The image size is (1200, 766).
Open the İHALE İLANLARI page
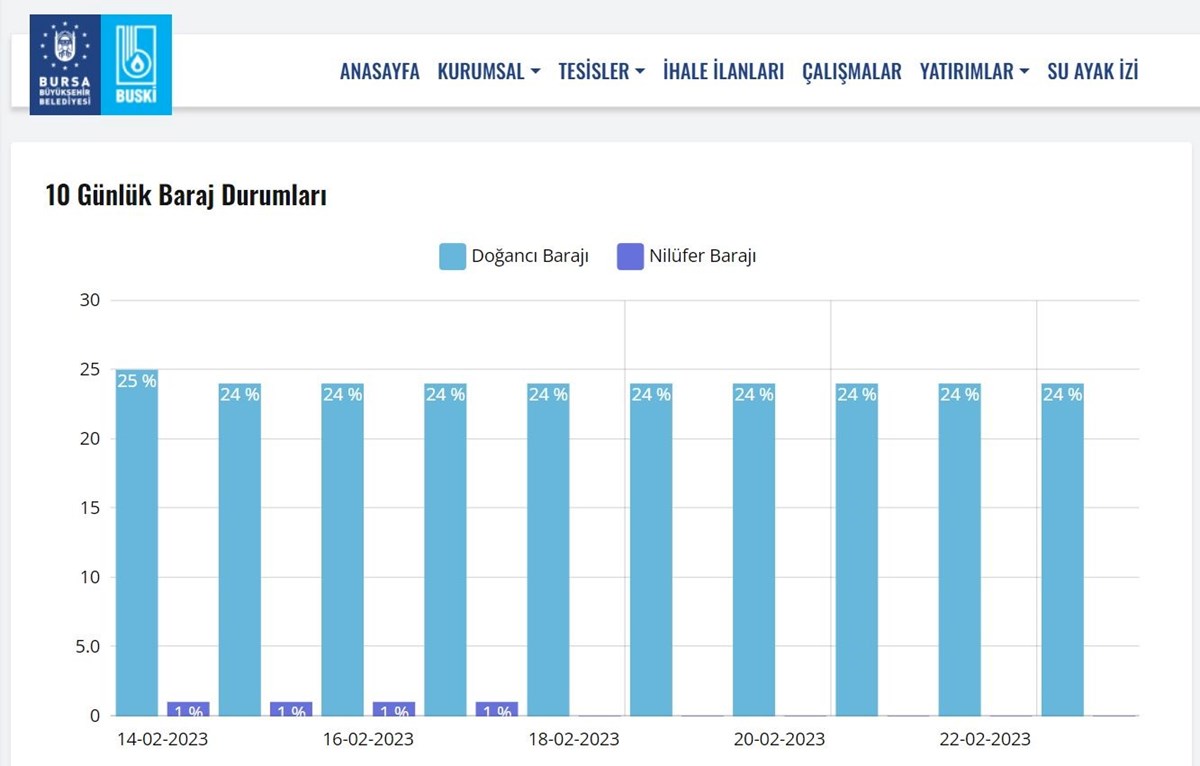(x=723, y=71)
